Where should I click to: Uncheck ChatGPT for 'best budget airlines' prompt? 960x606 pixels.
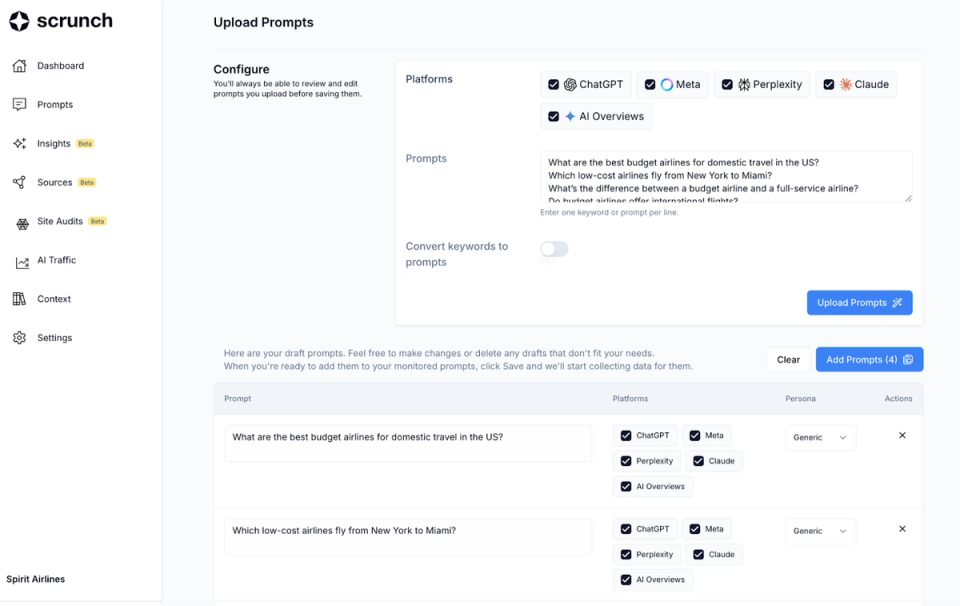[x=626, y=436]
